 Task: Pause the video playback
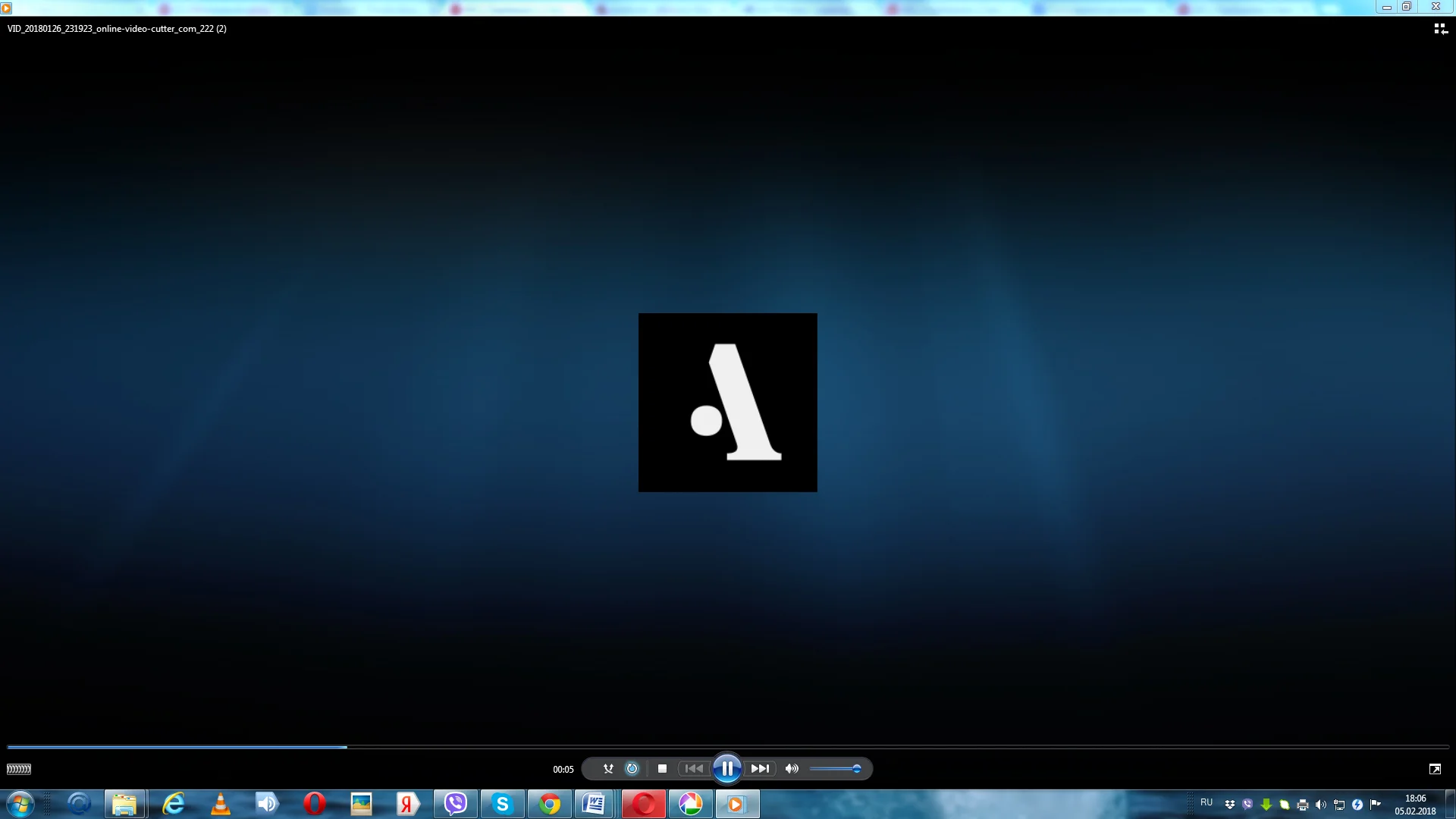[726, 769]
